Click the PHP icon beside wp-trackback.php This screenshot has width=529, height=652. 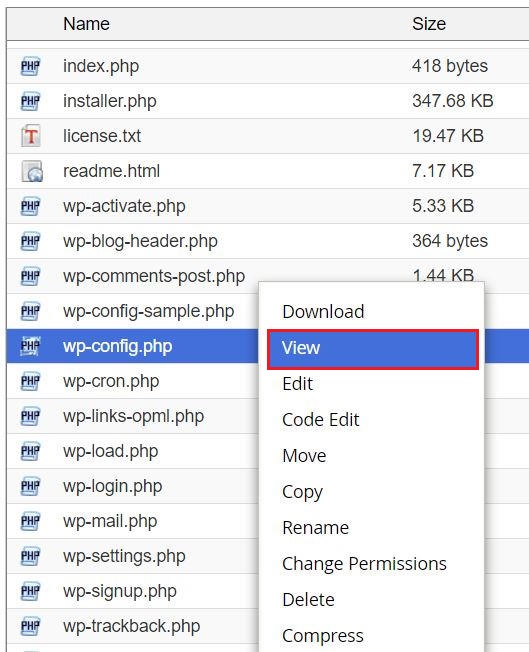[x=30, y=626]
